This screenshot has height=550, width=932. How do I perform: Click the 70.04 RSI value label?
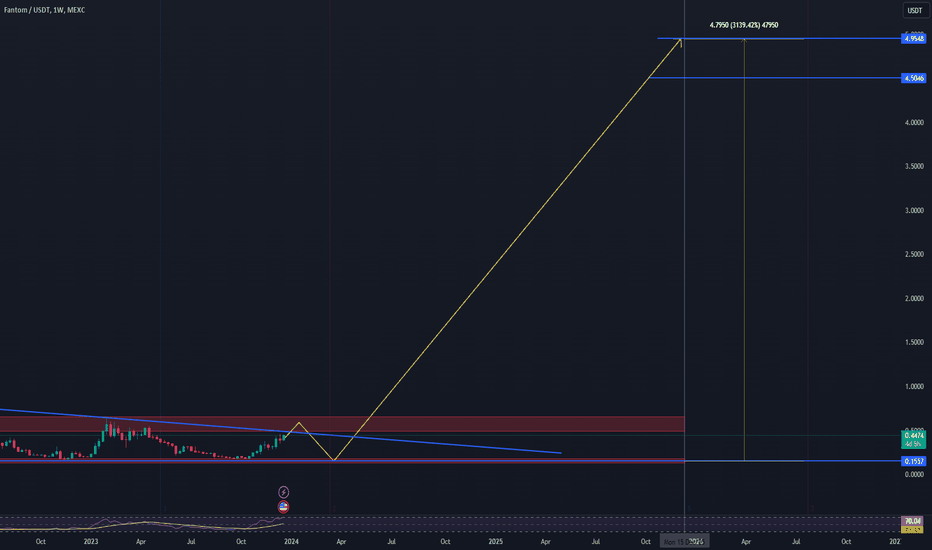click(912, 521)
